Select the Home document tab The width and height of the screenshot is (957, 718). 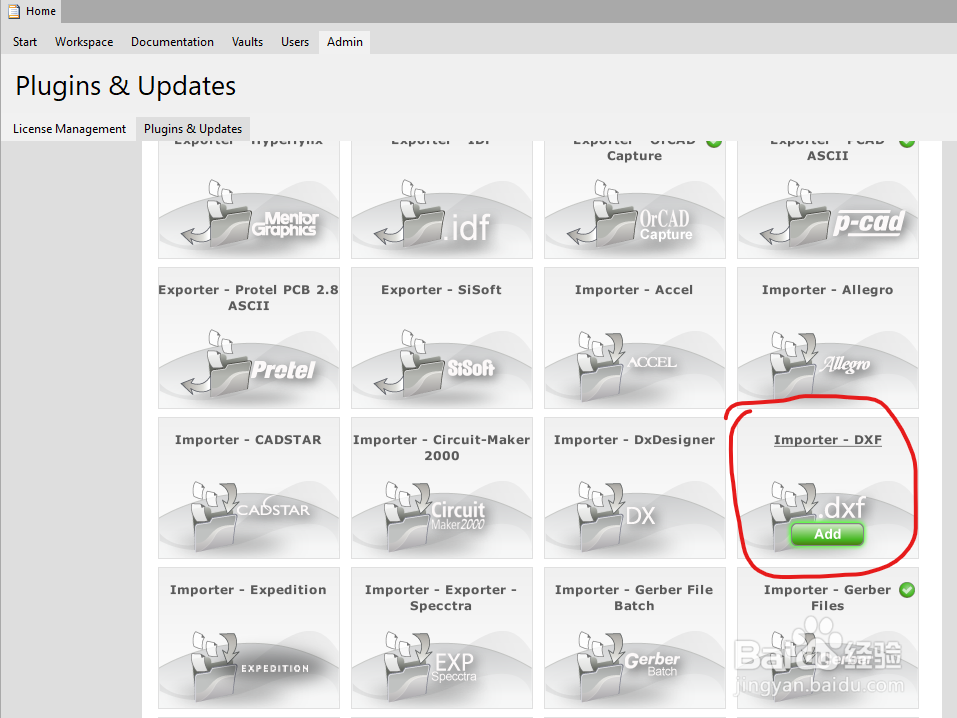tap(32, 11)
